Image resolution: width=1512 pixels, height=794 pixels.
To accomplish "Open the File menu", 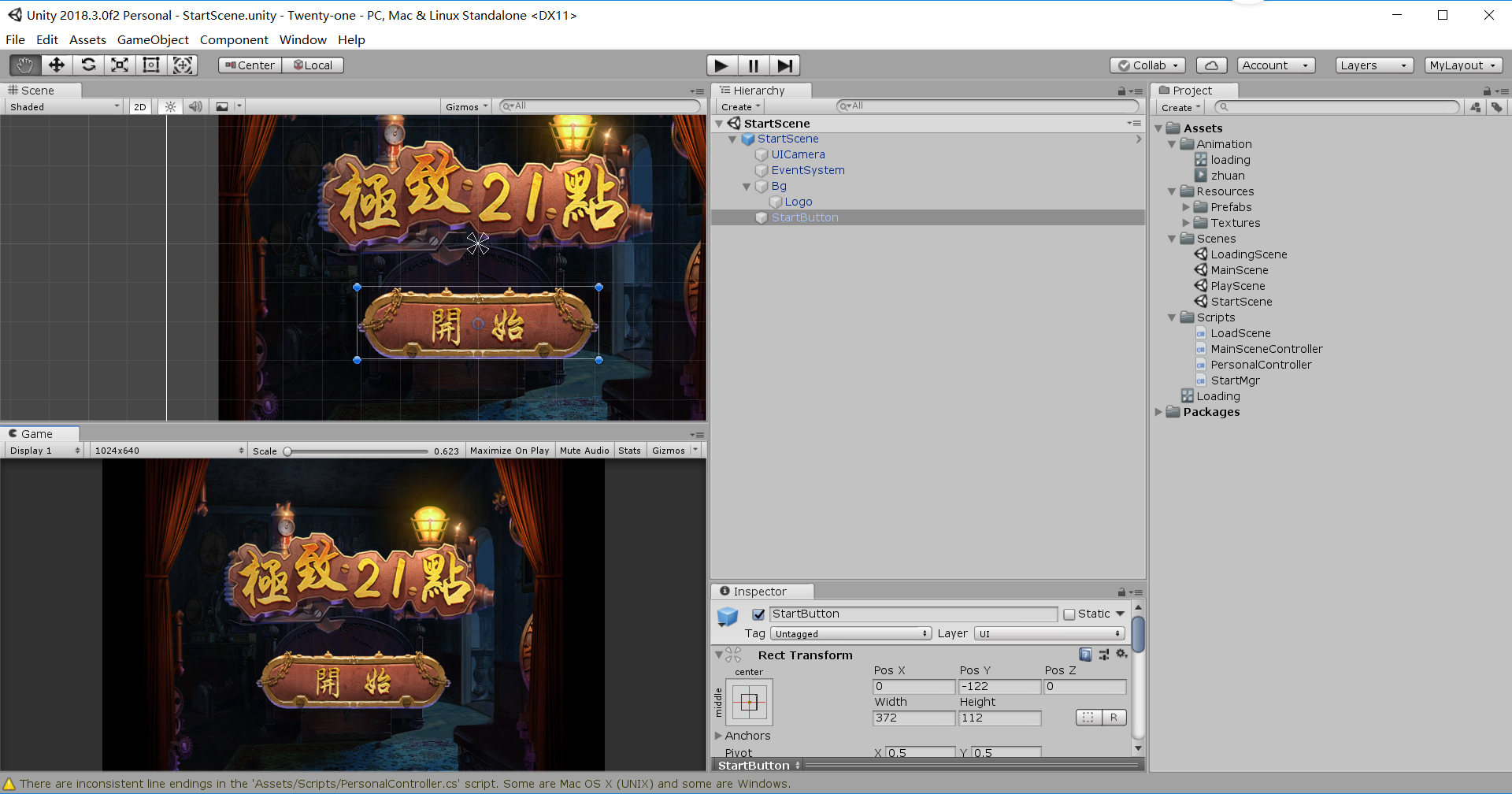I will (x=15, y=39).
